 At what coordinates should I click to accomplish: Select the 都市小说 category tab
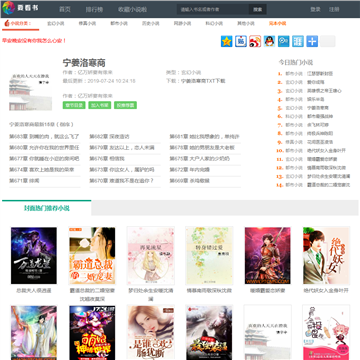click(119, 23)
